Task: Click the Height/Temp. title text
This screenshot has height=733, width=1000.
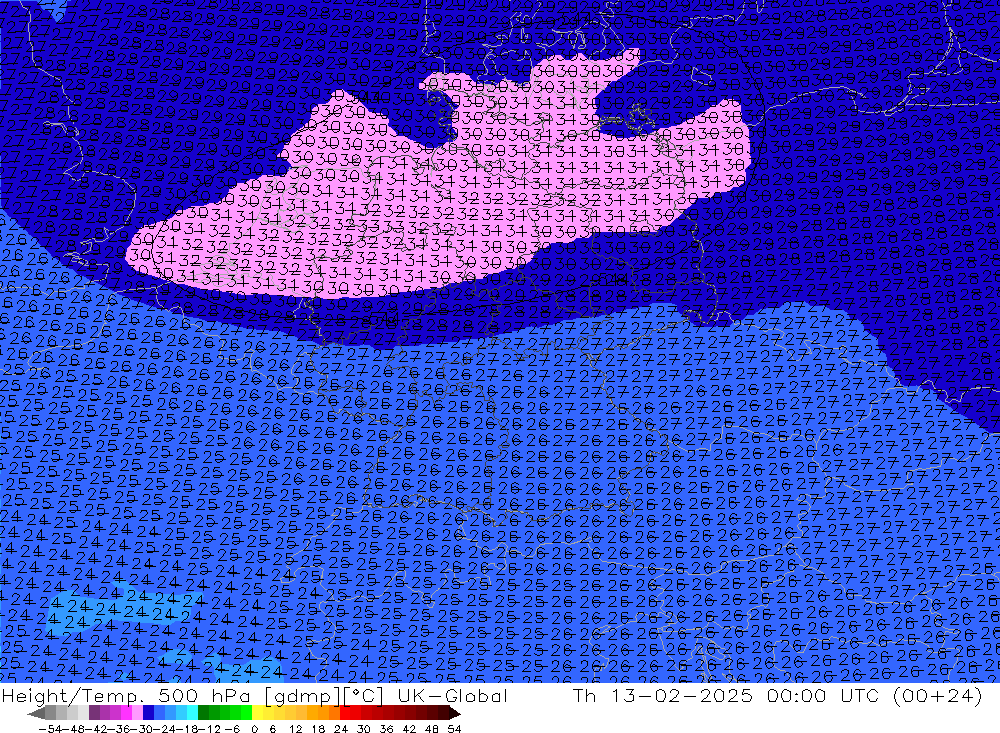Action: [x=73, y=697]
